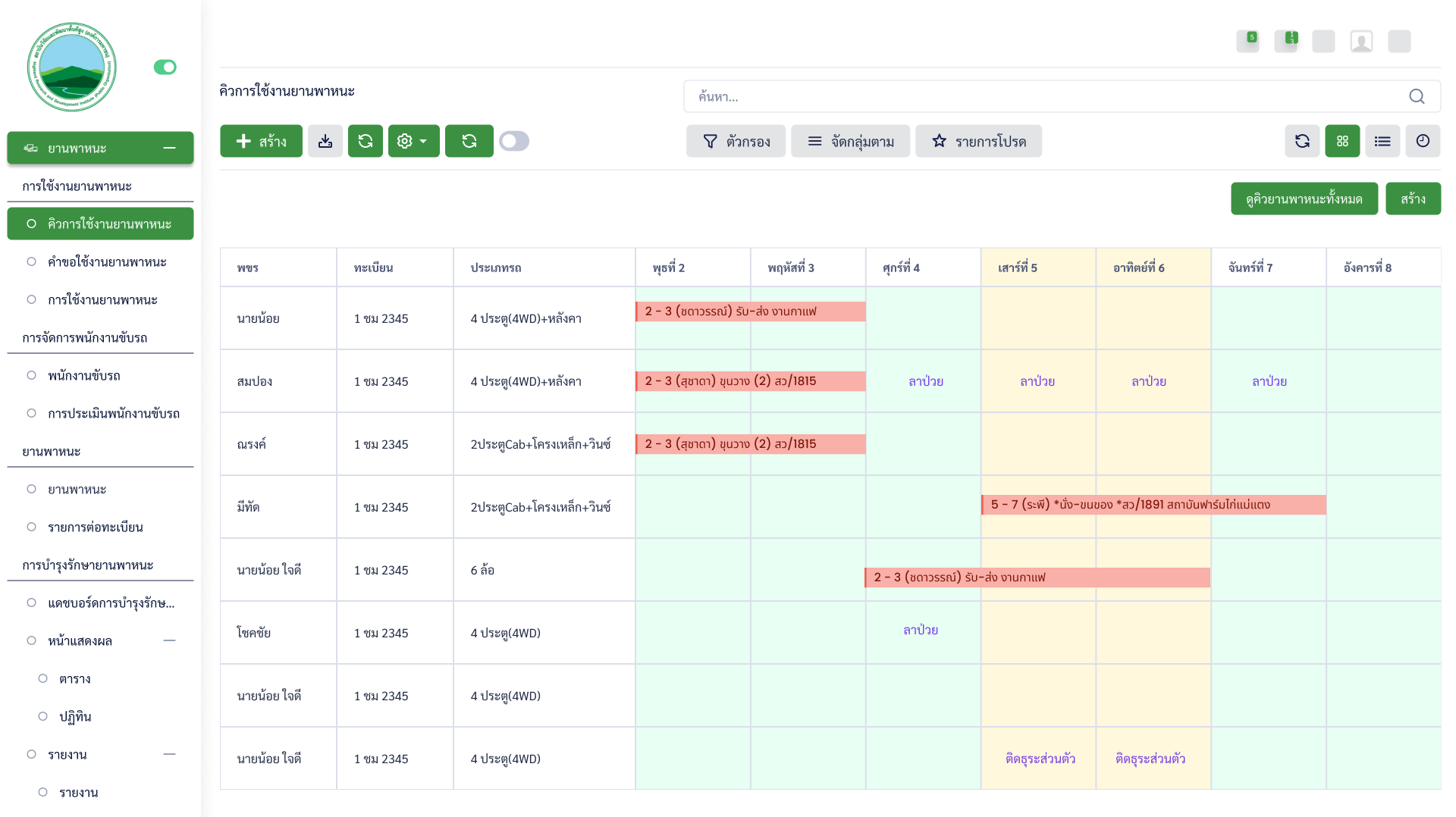Image resolution: width=1456 pixels, height=817 pixels.
Task: Toggle the green switch beside the logo
Action: point(165,67)
